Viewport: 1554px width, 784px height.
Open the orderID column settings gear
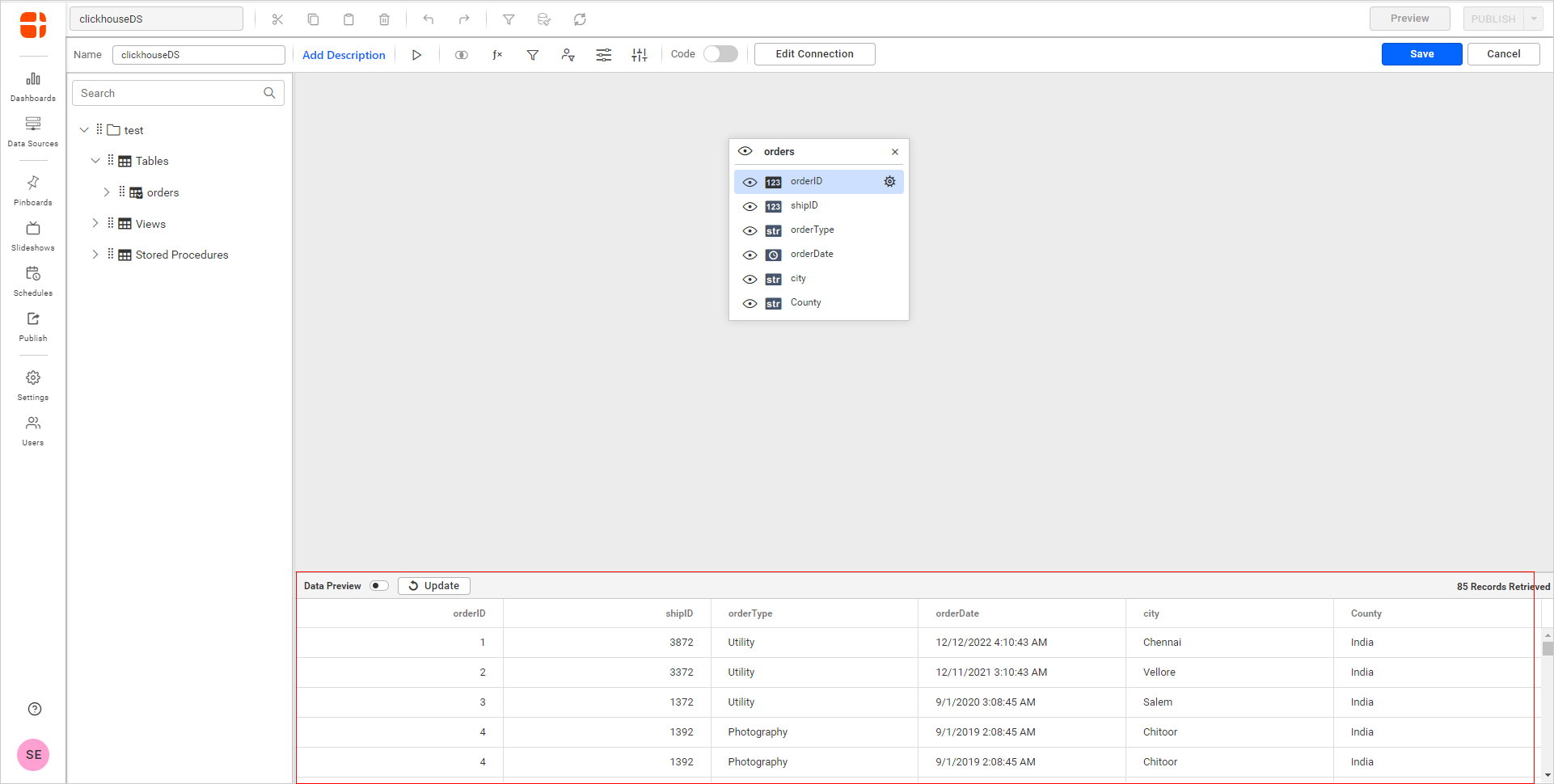coord(889,182)
